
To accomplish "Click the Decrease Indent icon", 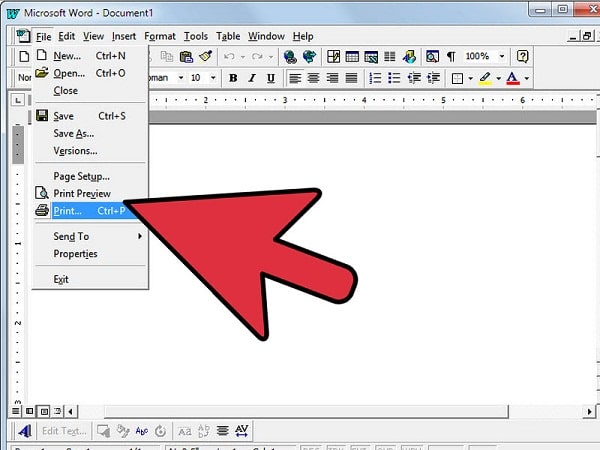I will 414,78.
